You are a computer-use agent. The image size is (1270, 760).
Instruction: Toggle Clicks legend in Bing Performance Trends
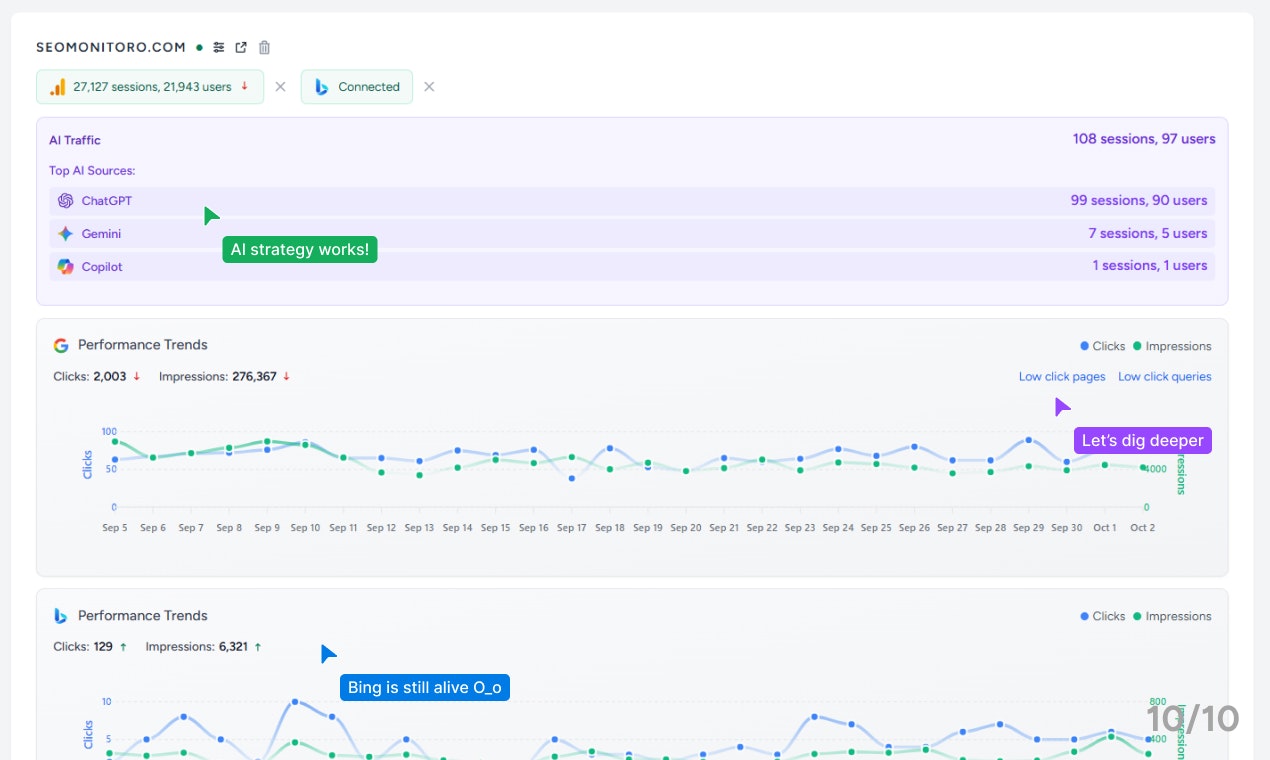[x=1103, y=616]
